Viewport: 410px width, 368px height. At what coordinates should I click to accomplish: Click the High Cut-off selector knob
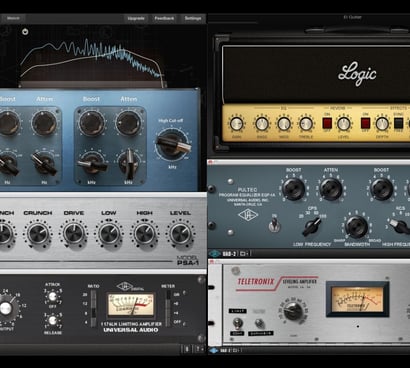[x=172, y=144]
